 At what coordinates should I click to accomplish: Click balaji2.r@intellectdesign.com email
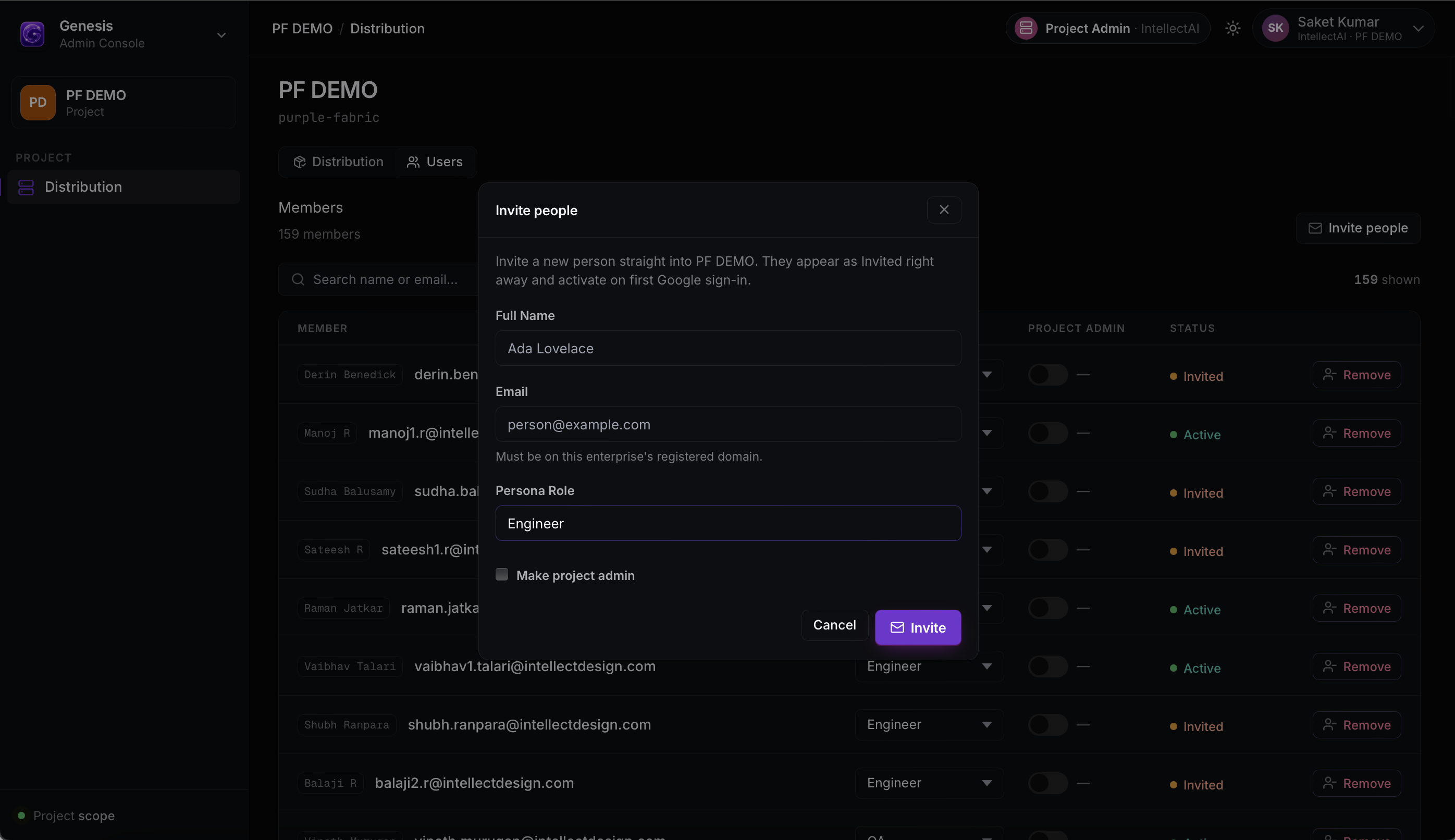coord(474,783)
